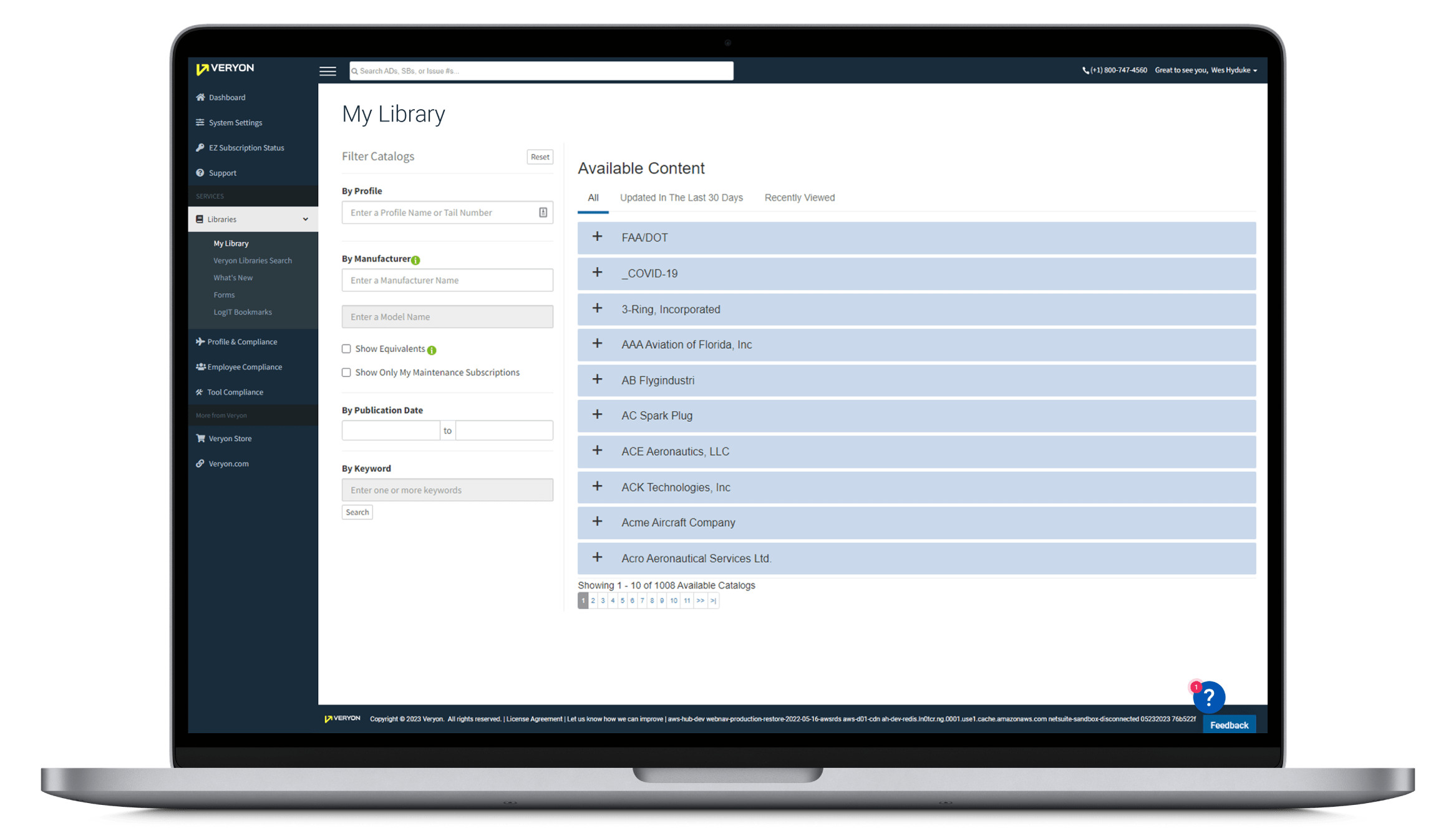1456x828 pixels.
Task: Click the search magnifier icon in top bar
Action: tap(355, 71)
